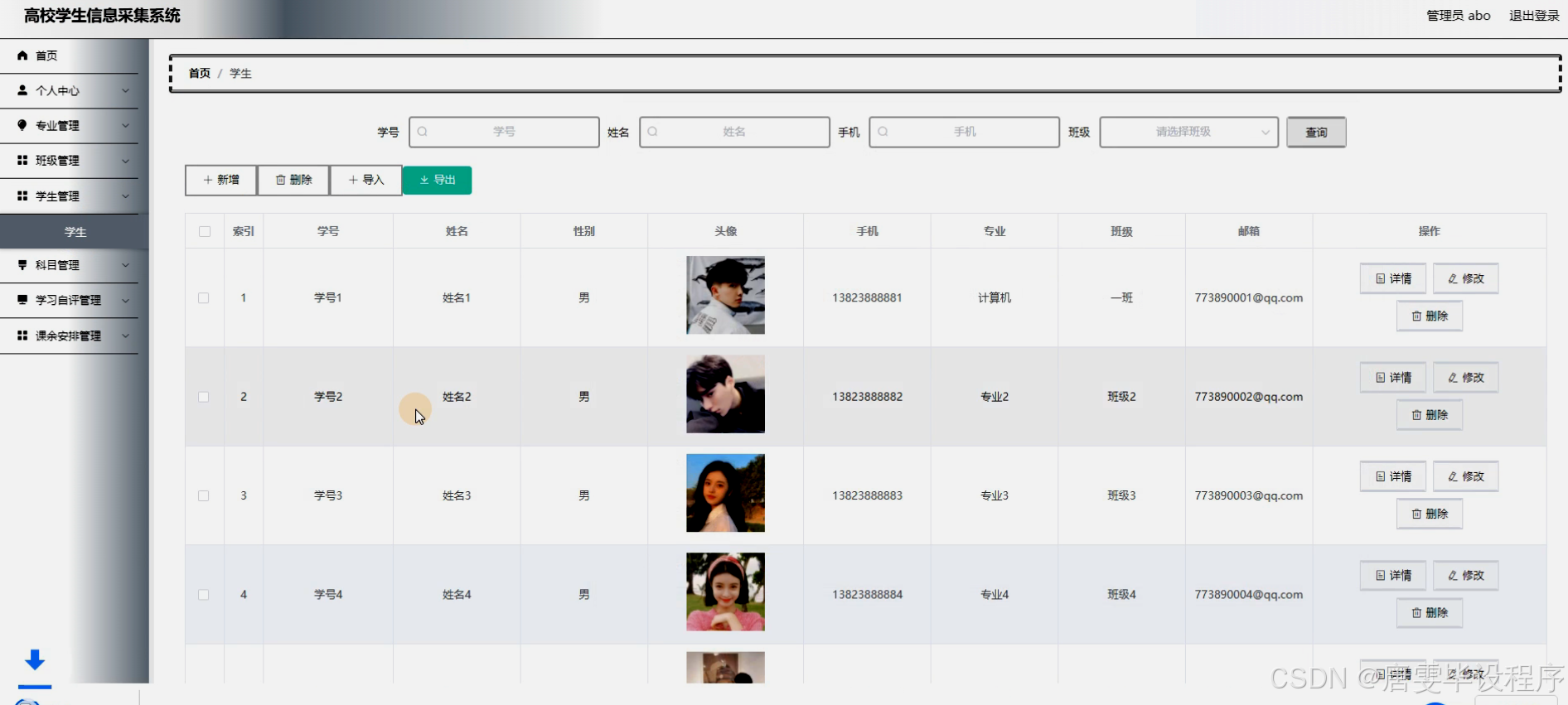
Task: Expand 专业管理 using its chevron
Action: [126, 125]
